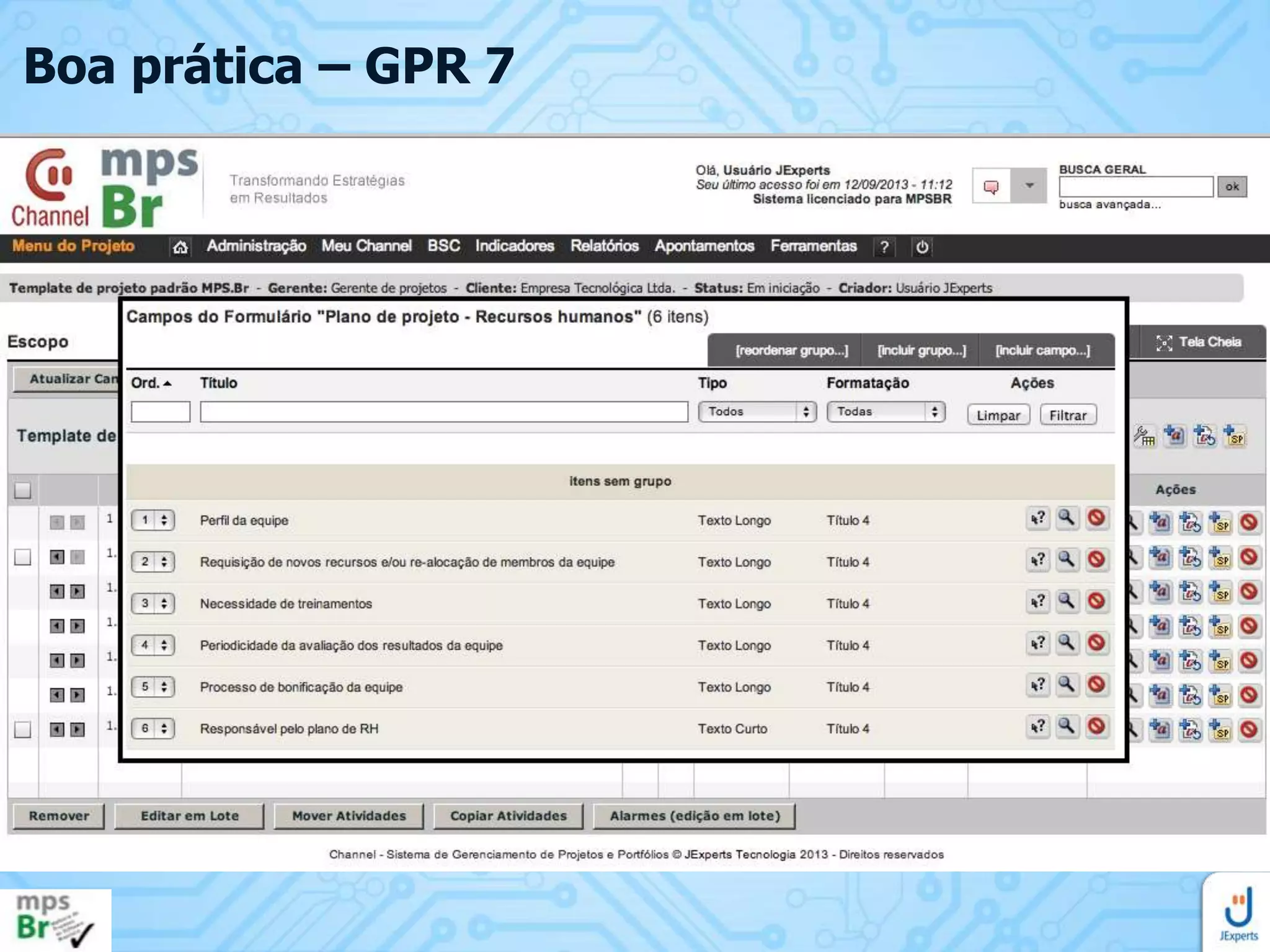Viewport: 1270px width, 952px height.
Task: Click Alarmes (edição em lote) button
Action: pyautogui.click(x=695, y=816)
